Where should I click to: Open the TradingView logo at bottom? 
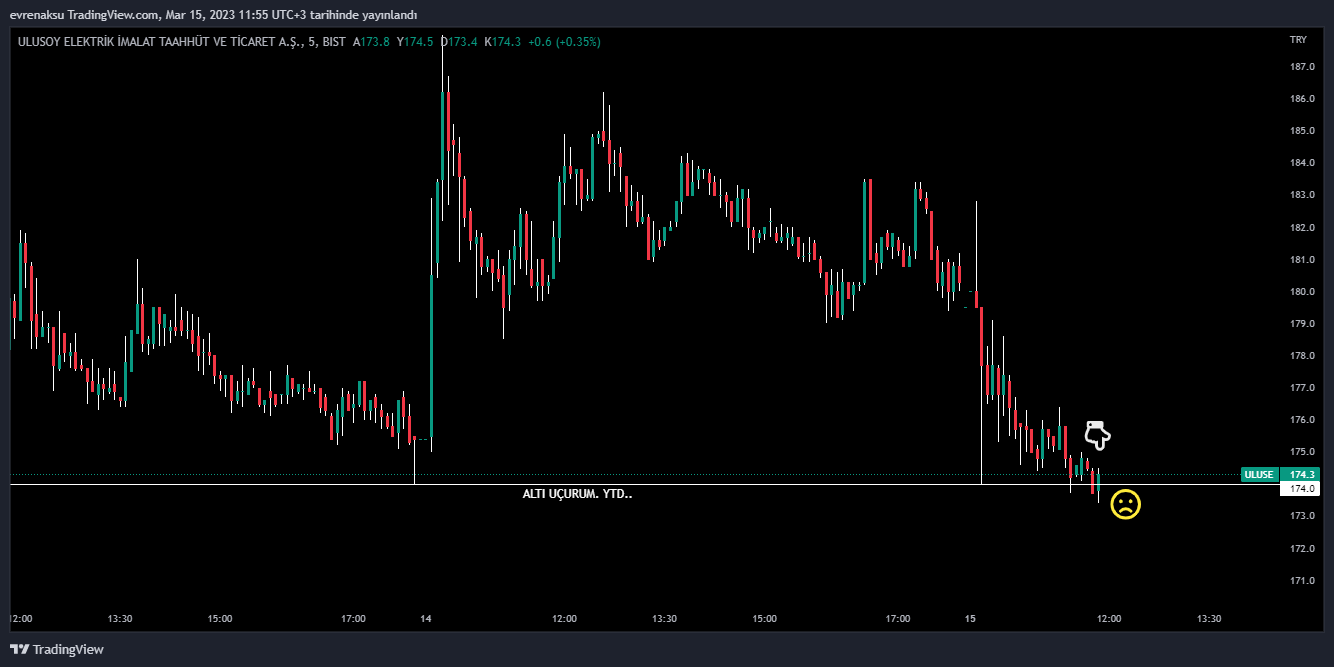(57, 649)
